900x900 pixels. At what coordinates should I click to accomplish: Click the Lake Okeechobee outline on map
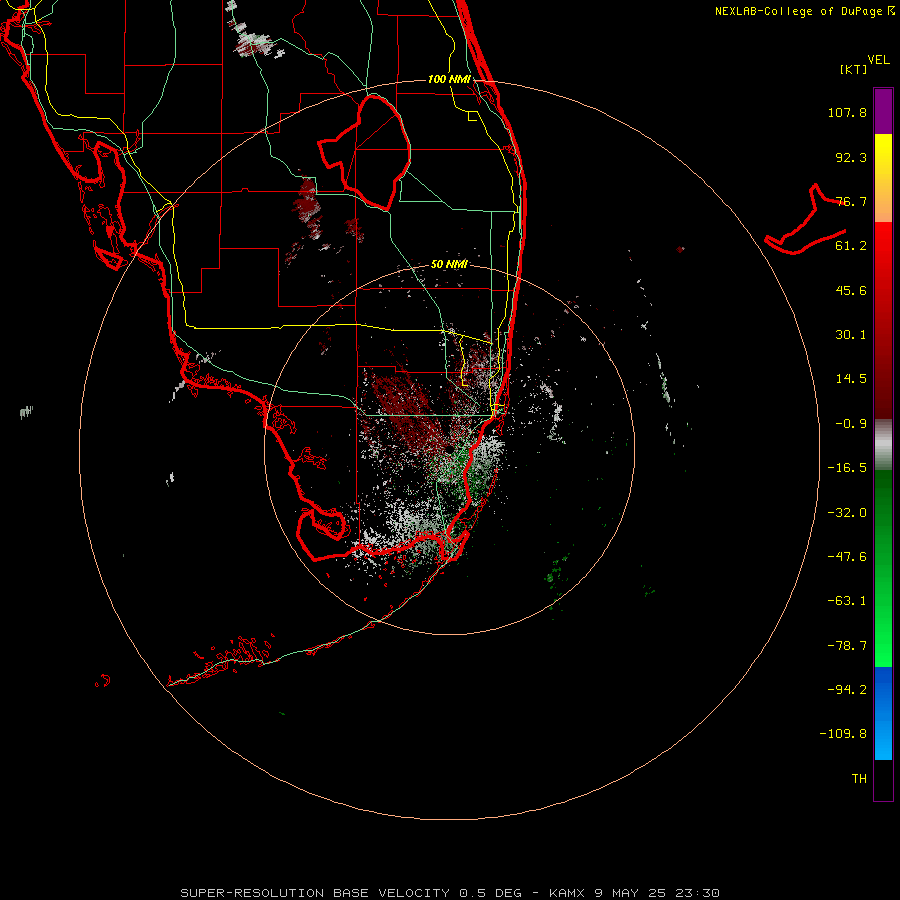(365, 152)
